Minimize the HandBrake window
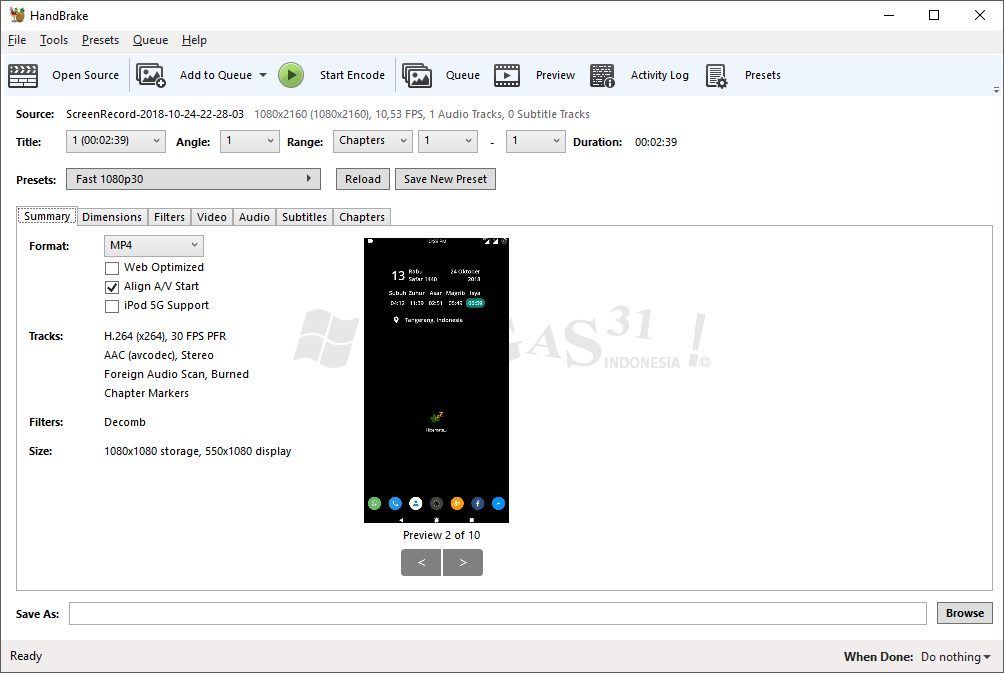The height and width of the screenshot is (673, 1004). [889, 15]
